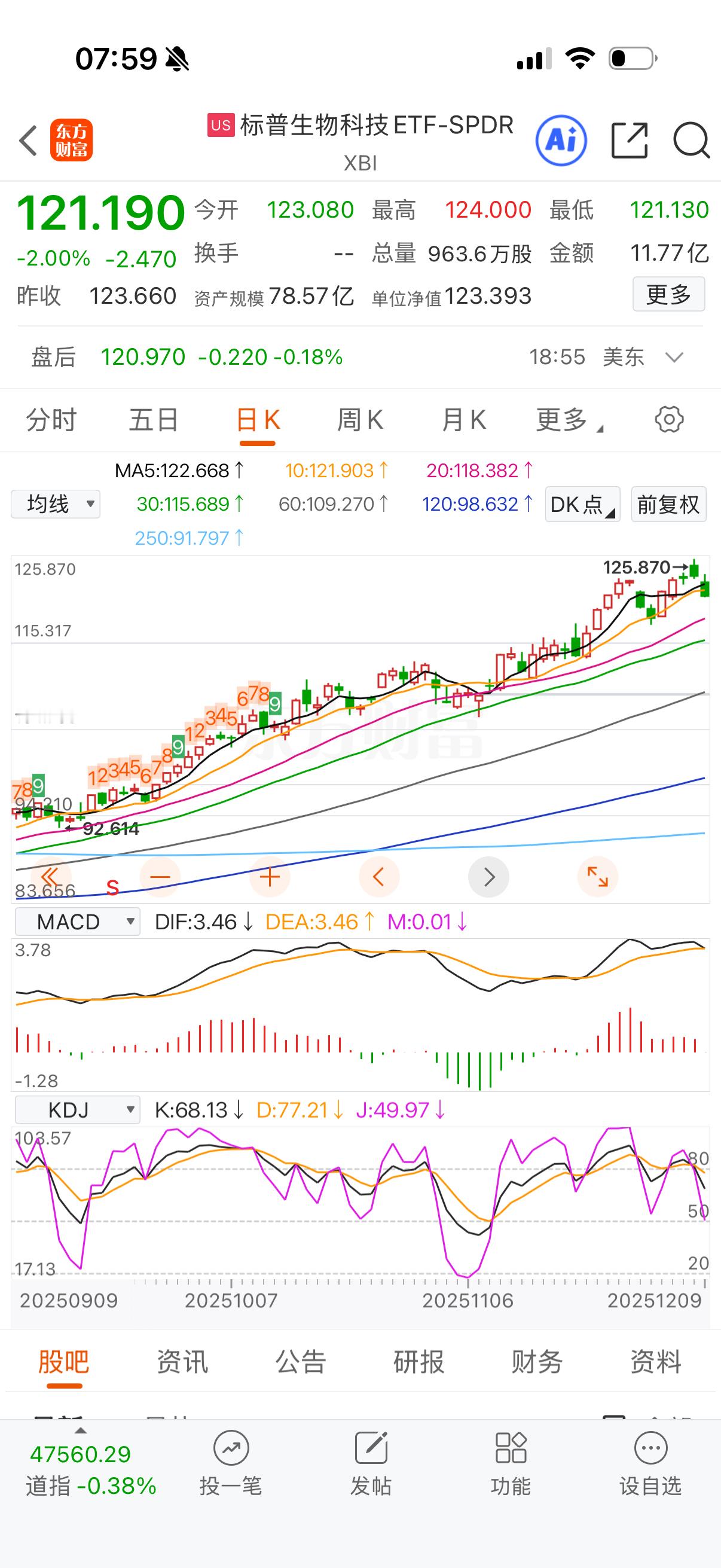Open chart settings gear icon
This screenshot has height=1568, width=721.
[669, 419]
